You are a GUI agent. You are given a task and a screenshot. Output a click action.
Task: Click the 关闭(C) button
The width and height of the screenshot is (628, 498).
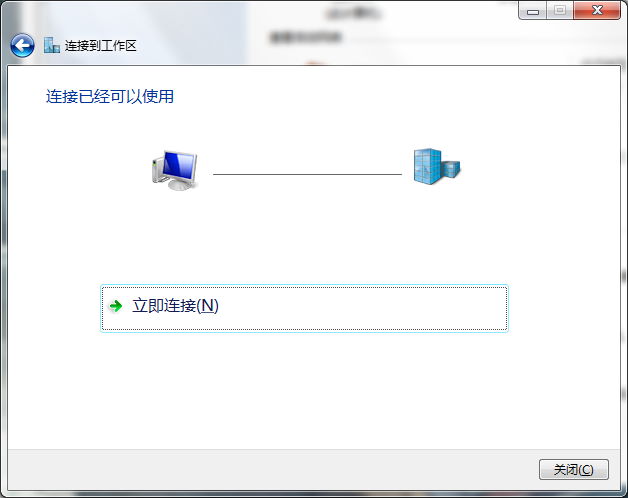click(574, 470)
